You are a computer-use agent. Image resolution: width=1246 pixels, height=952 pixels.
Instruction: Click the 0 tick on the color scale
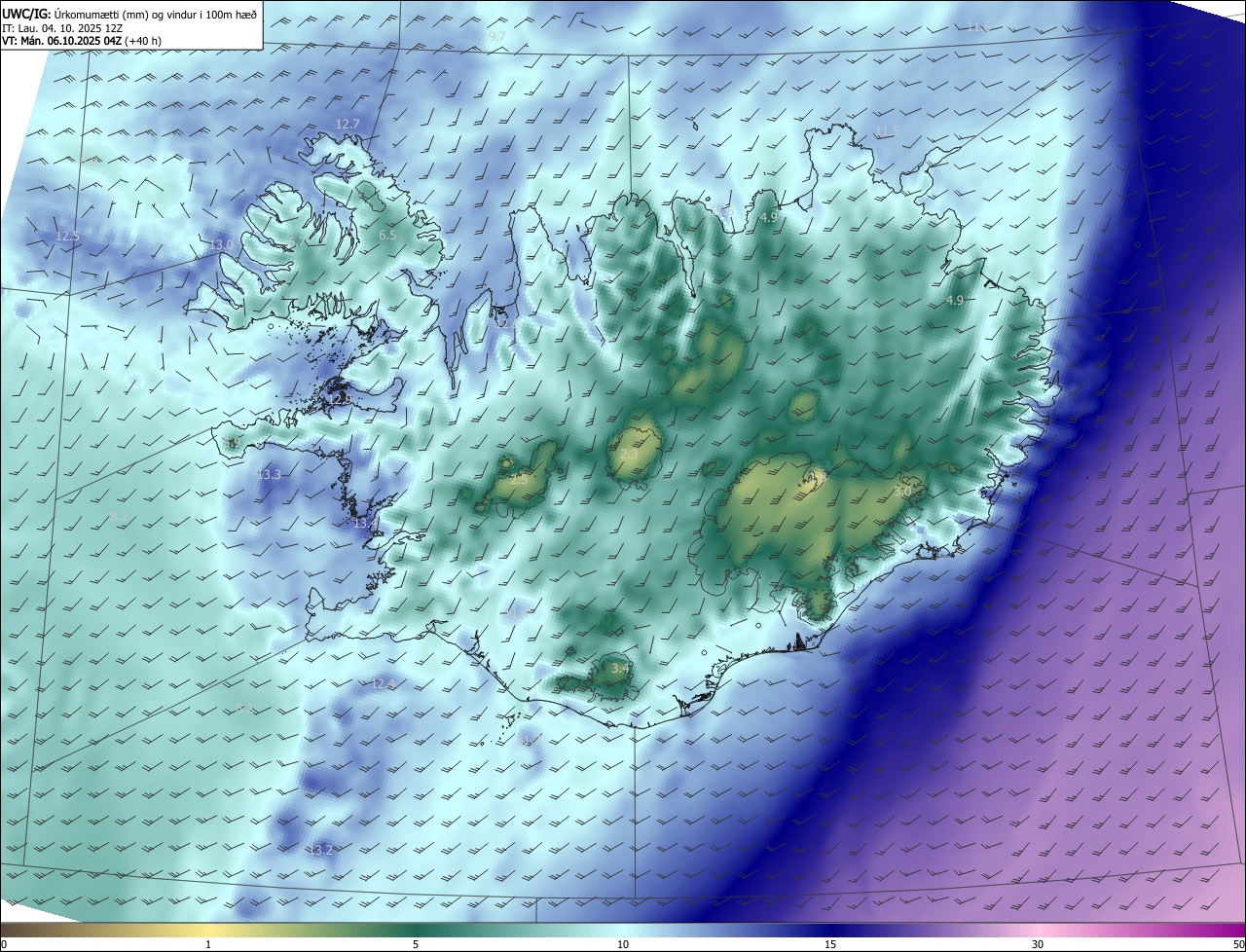[4, 944]
